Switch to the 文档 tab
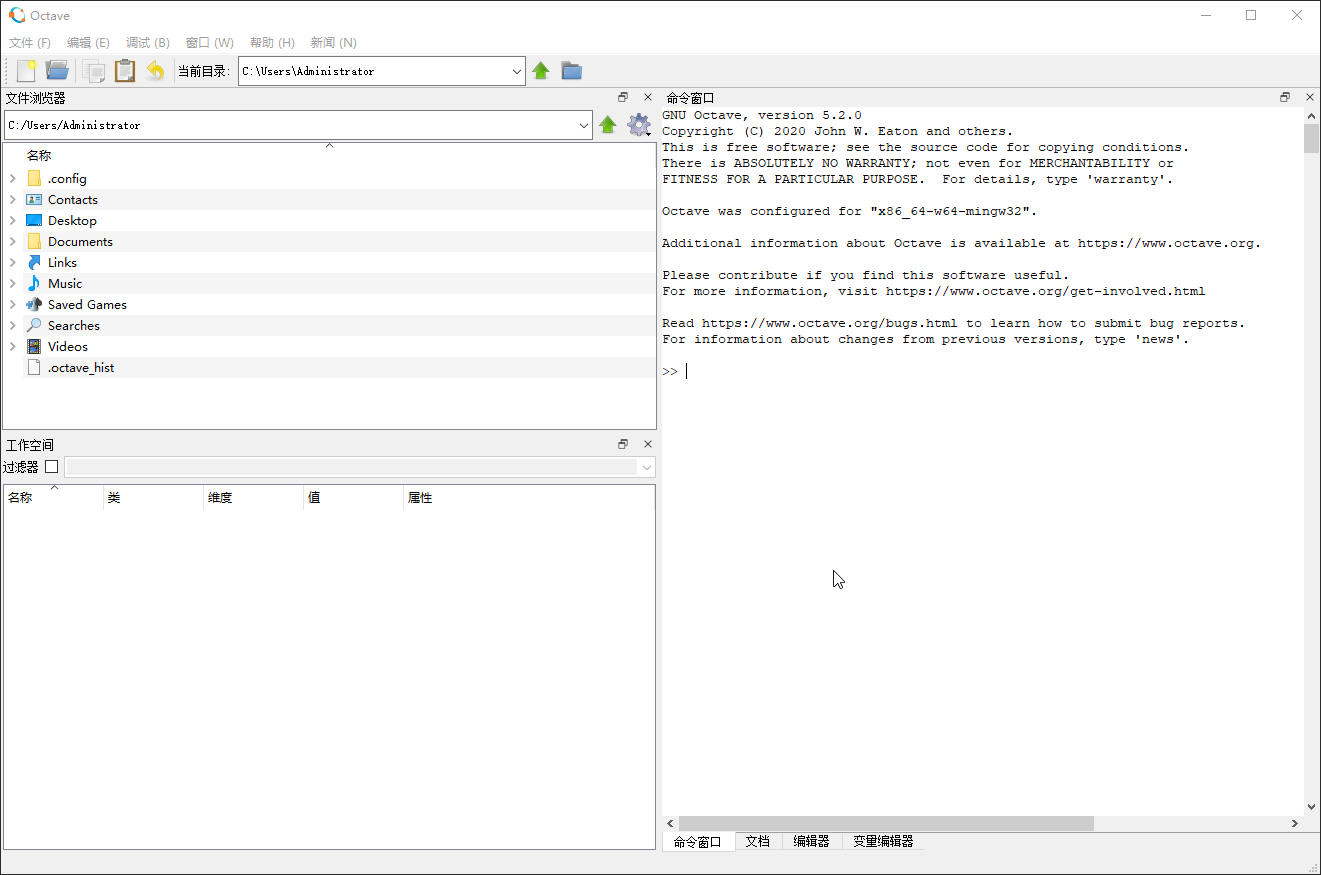The width and height of the screenshot is (1321, 875). point(757,842)
